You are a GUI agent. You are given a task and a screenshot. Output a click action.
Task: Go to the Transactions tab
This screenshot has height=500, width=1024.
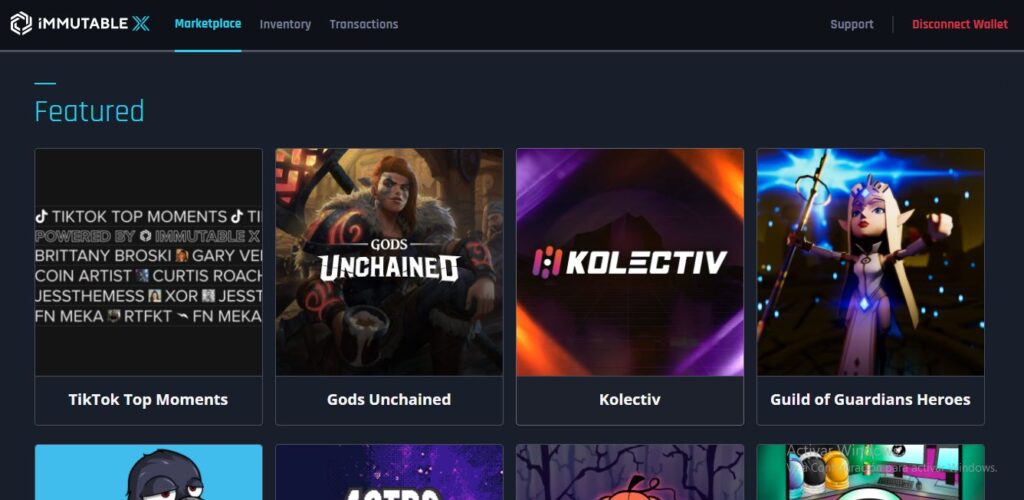(364, 24)
